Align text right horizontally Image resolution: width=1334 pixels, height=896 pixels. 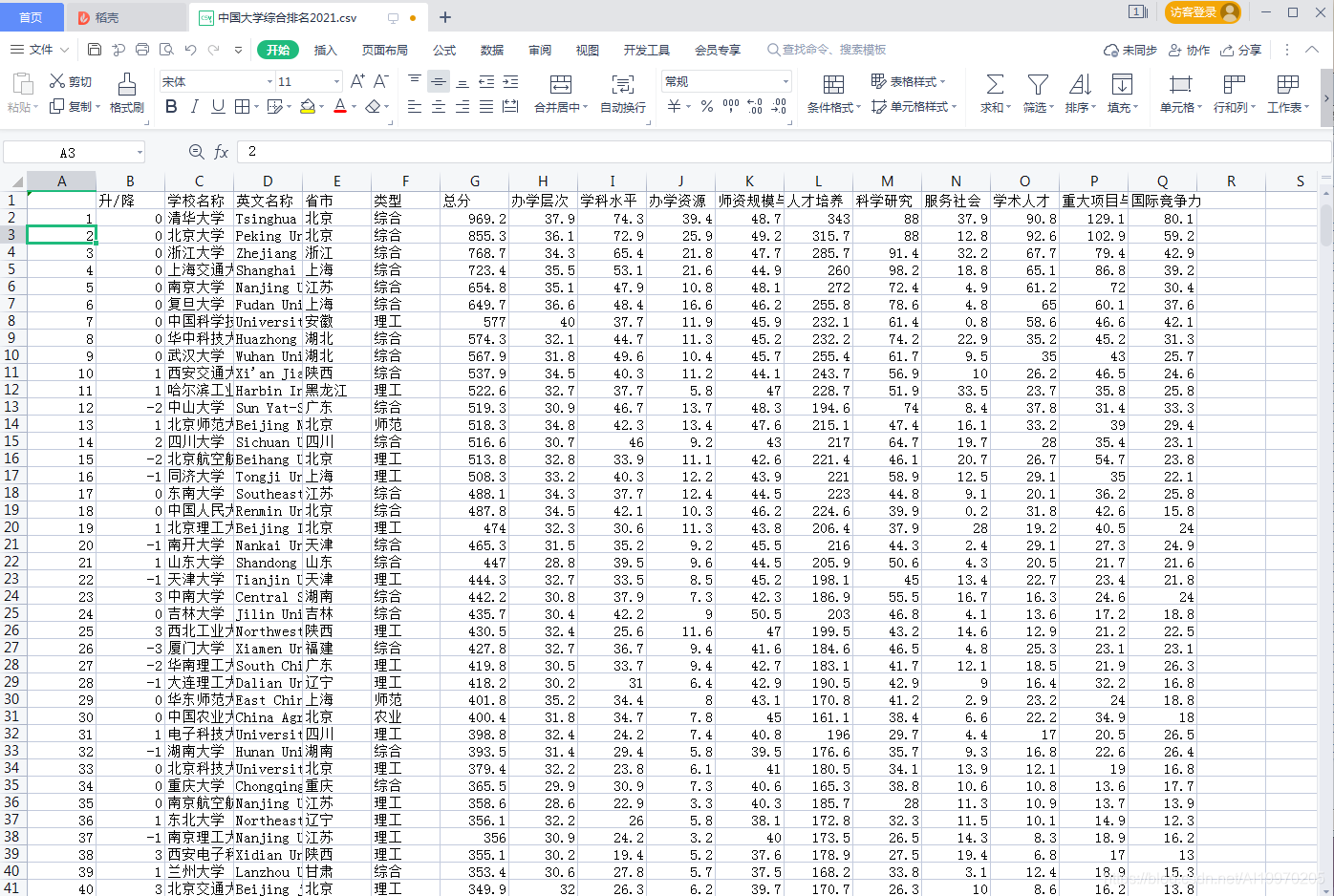coord(463,107)
